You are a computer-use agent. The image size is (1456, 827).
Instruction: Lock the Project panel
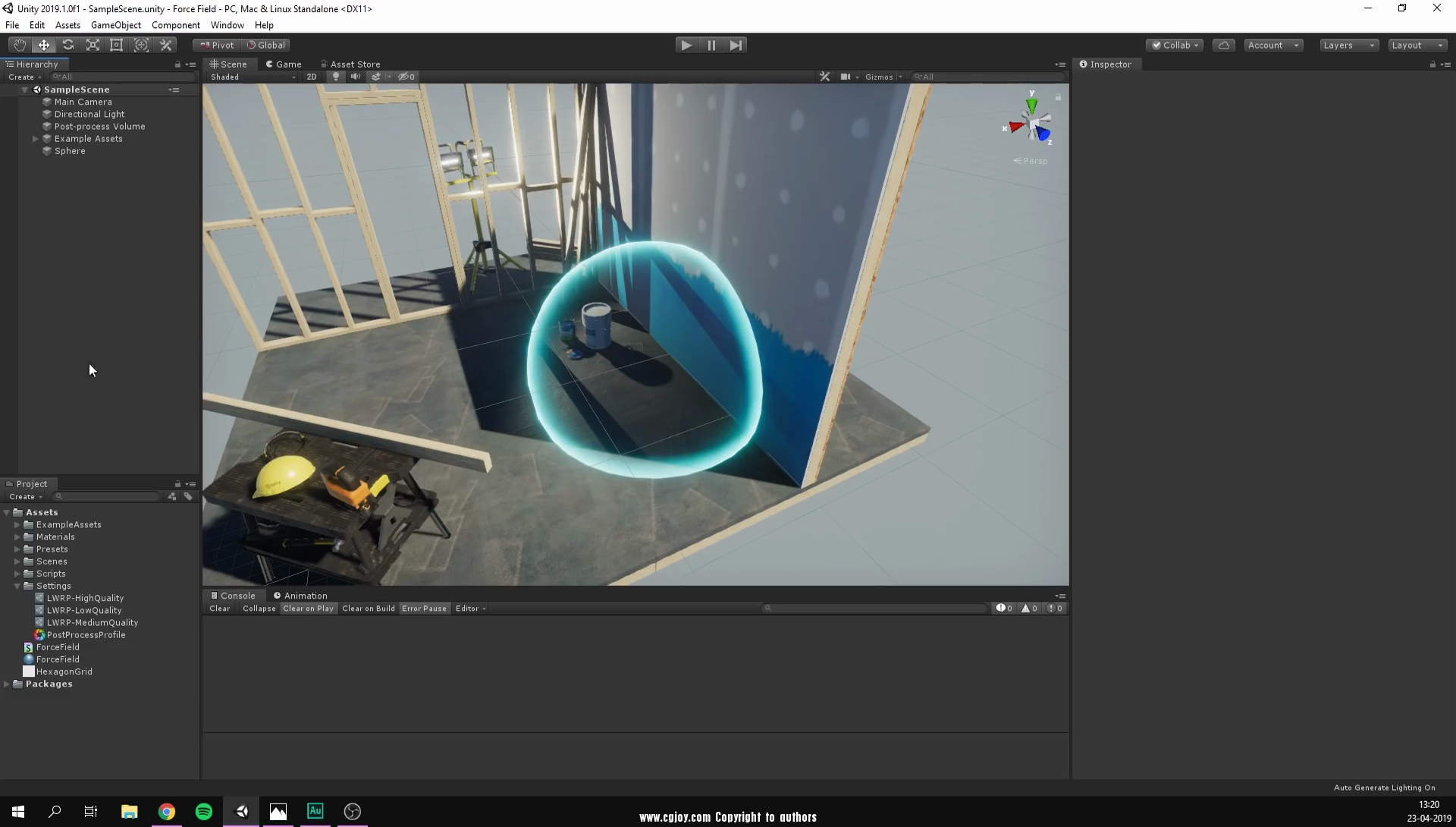[177, 484]
